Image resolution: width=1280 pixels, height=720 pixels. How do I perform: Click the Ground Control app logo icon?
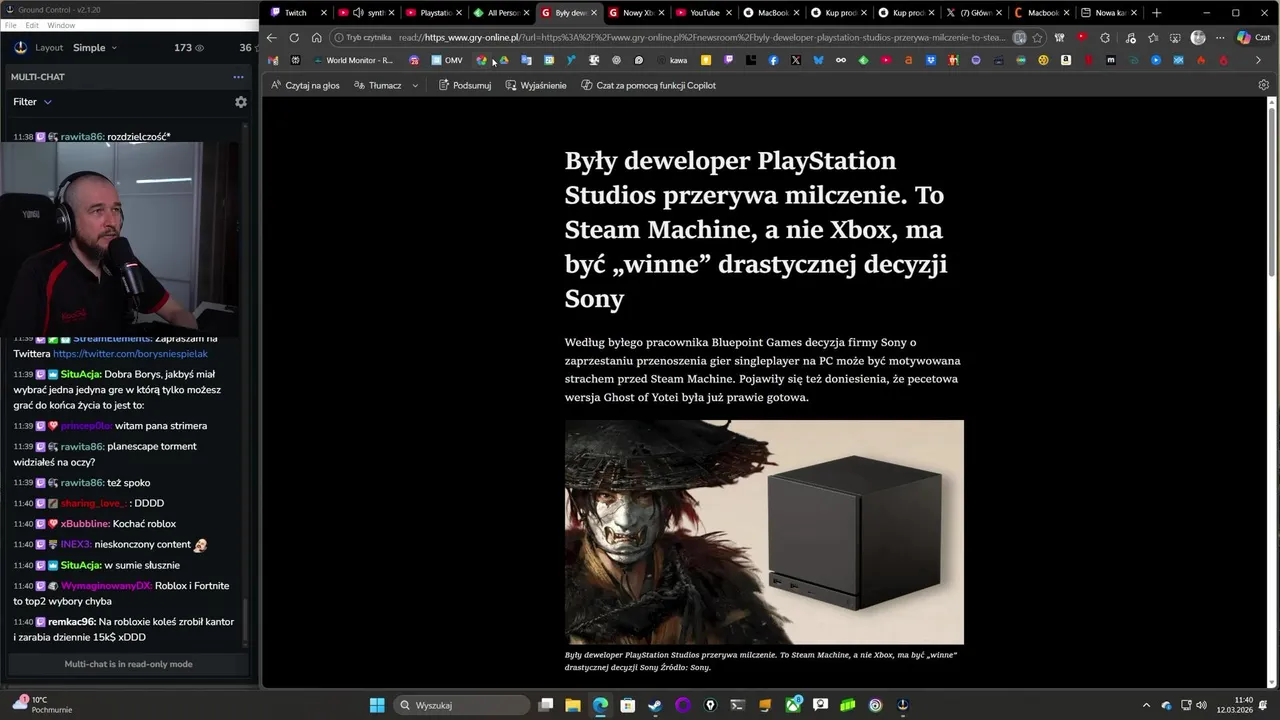click(x=21, y=48)
